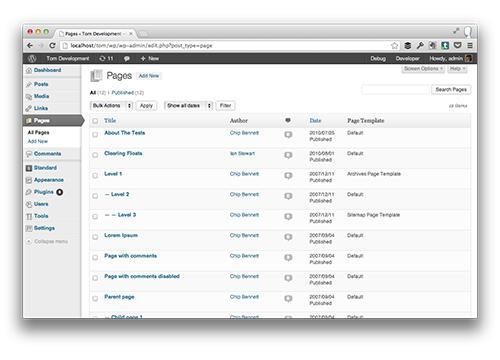Image resolution: width=500 pixels, height=360 pixels.
Task: Click the WordPress logo in admin bar
Action: click(32, 58)
